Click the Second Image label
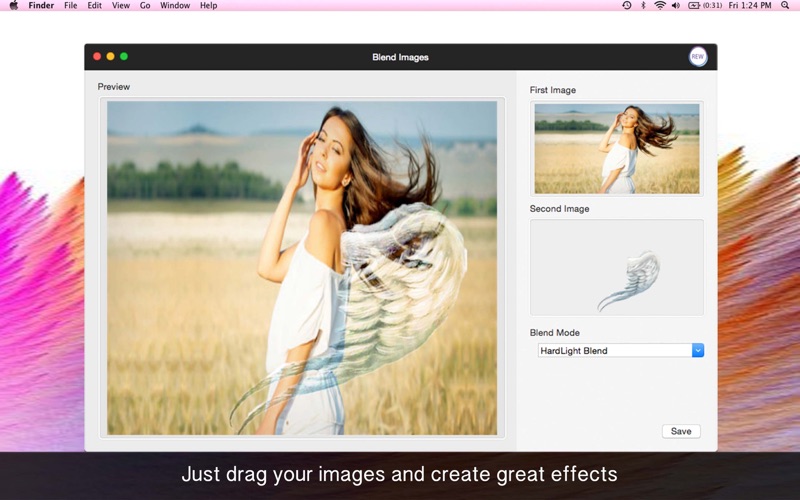800x500 pixels. pyautogui.click(x=559, y=209)
